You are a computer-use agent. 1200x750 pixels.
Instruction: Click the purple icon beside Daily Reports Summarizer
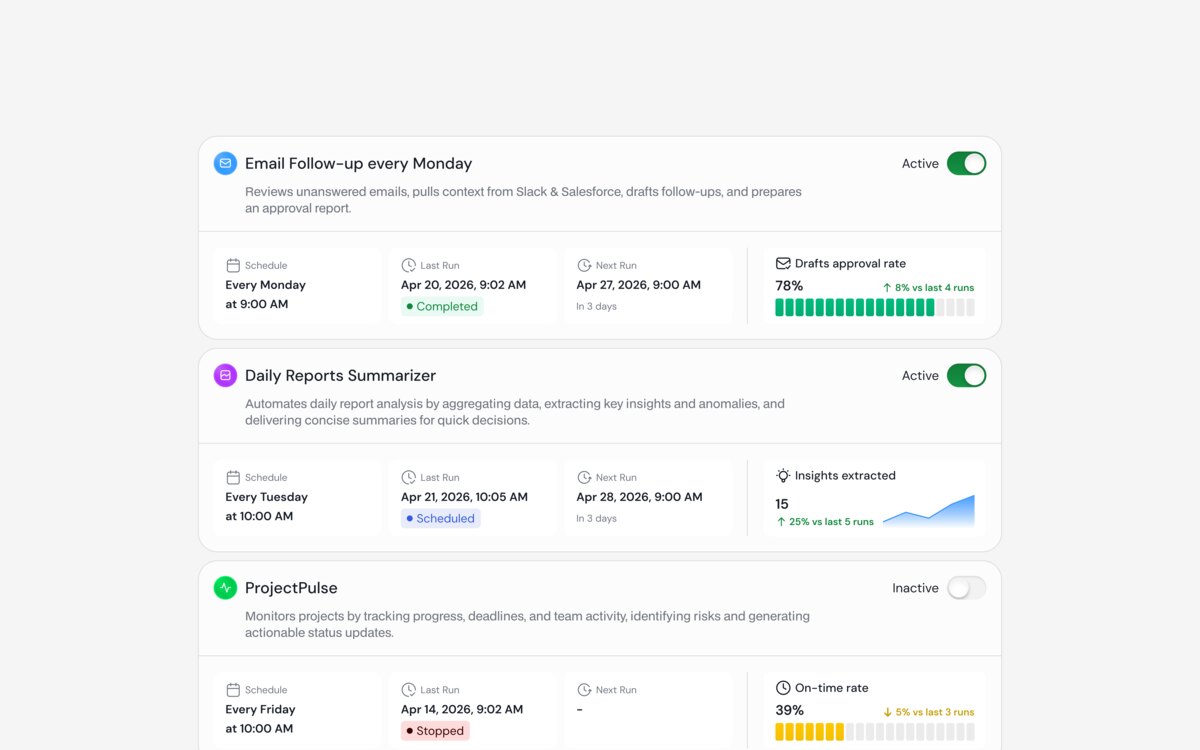click(225, 375)
